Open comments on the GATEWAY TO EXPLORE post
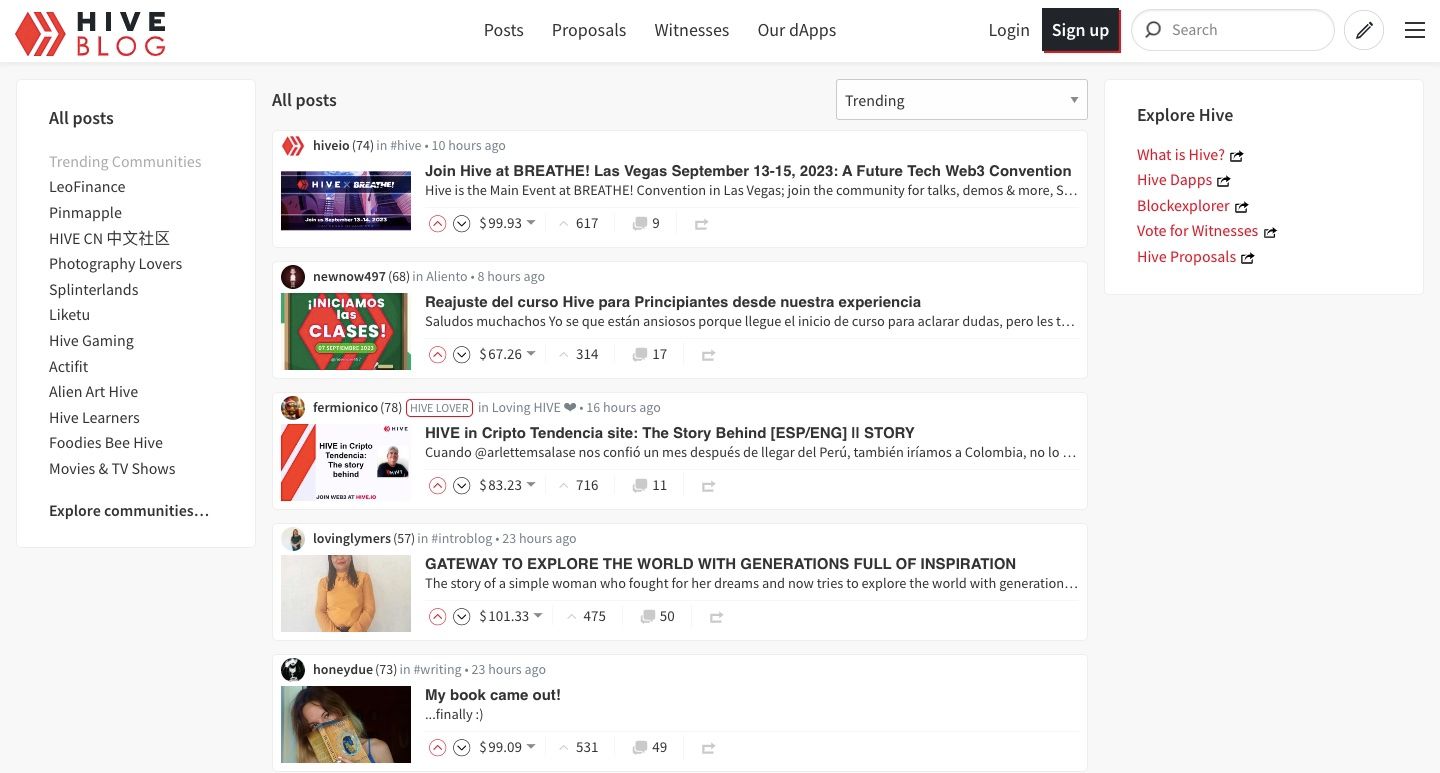 [x=658, y=616]
